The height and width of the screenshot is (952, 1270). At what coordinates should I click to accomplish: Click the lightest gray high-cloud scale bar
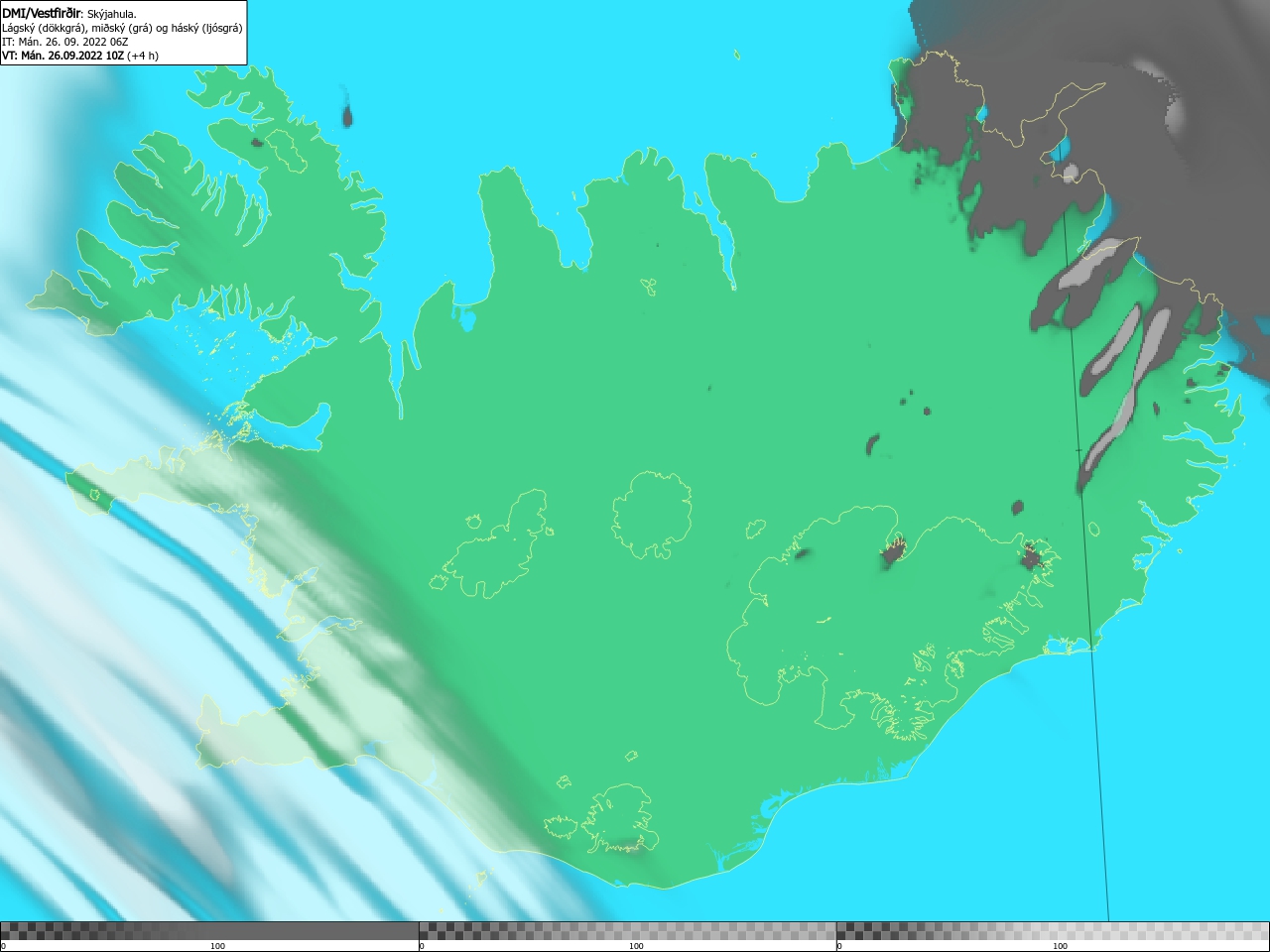tap(1053, 931)
